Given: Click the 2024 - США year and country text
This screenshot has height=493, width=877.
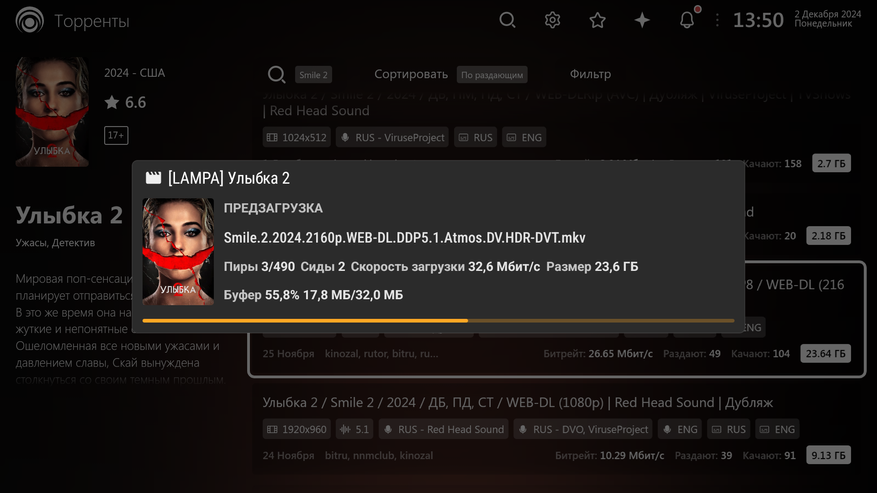Looking at the screenshot, I should (x=134, y=73).
